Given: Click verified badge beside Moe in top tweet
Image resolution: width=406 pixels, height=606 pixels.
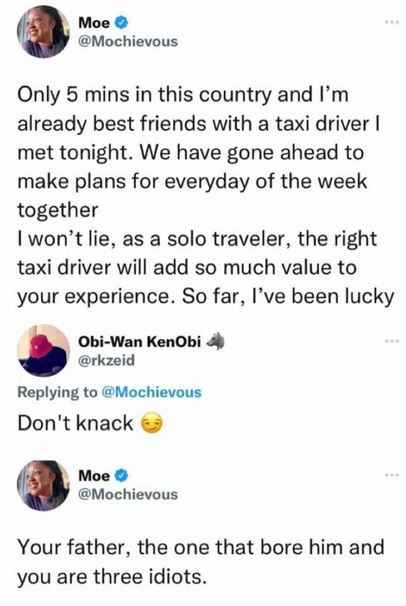Looking at the screenshot, I should 121,23.
